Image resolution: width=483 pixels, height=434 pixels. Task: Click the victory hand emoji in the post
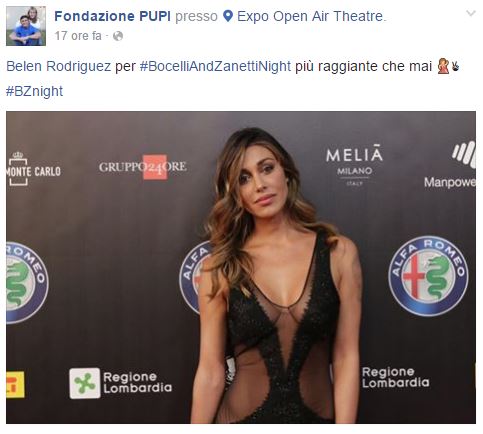pyautogui.click(x=455, y=66)
